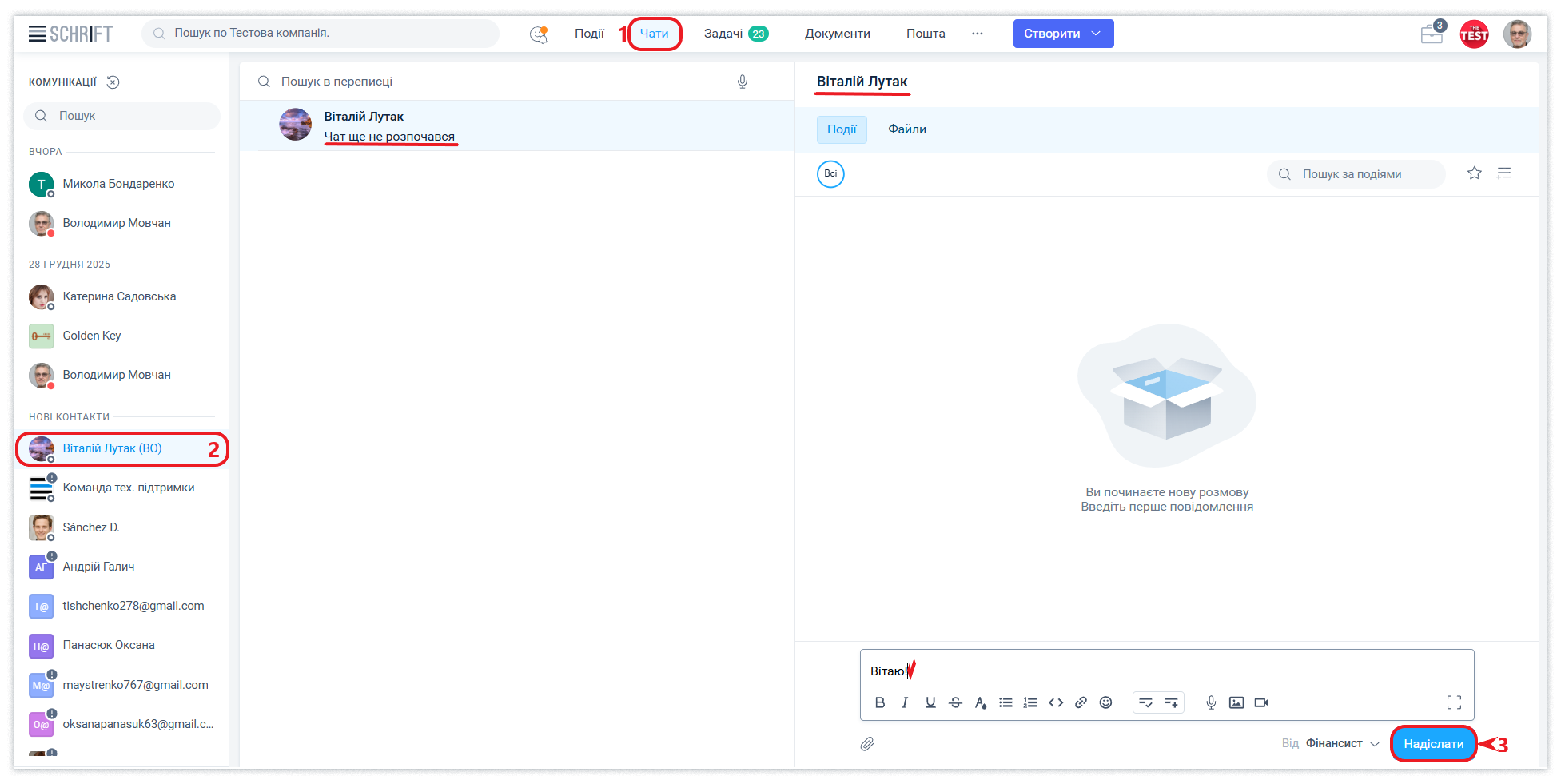
Task: Record a voice message with editor microphone
Action: pos(1211,702)
